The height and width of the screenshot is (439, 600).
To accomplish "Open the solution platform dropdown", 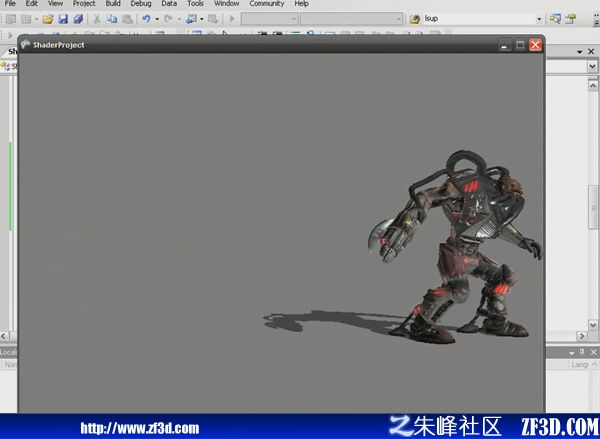I will pyautogui.click(x=351, y=18).
